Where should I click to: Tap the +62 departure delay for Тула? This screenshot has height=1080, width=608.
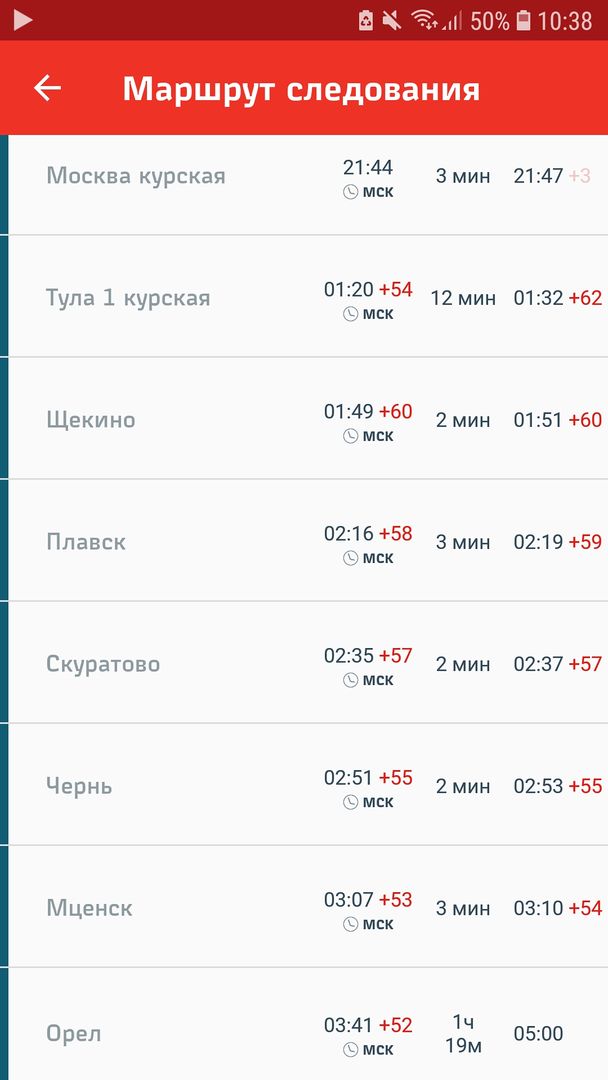click(x=585, y=298)
